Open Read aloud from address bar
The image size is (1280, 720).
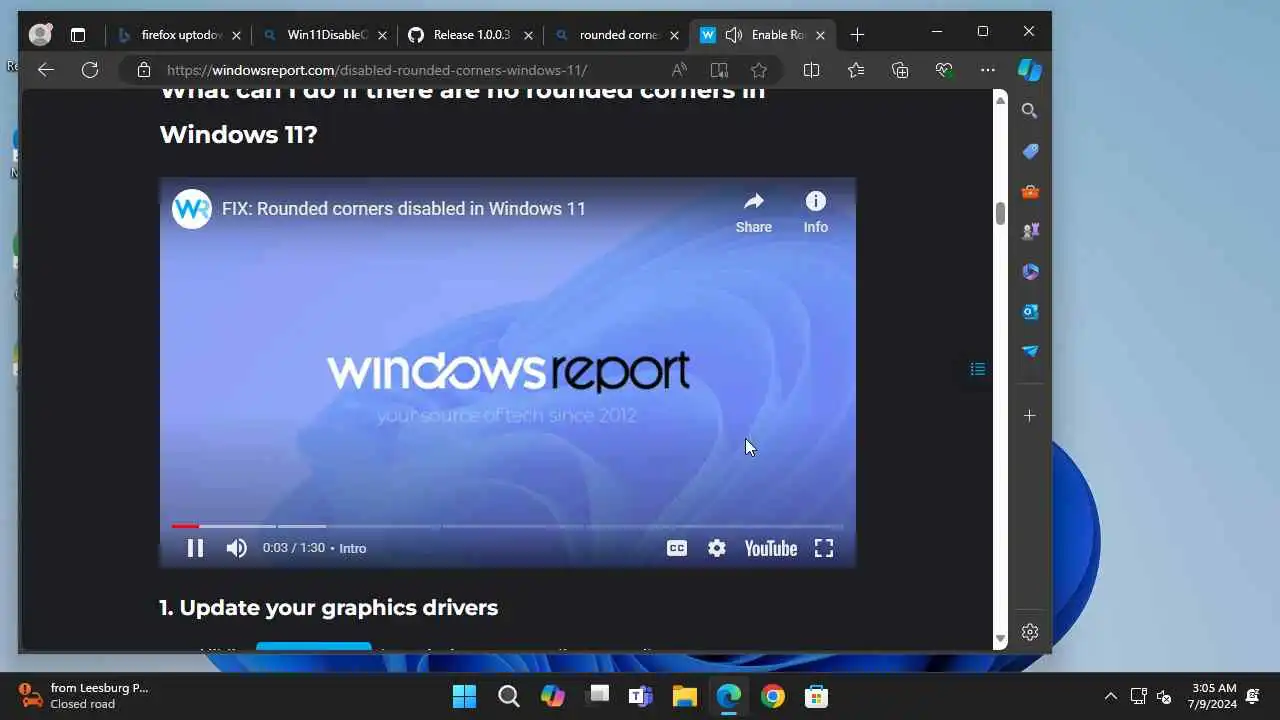(x=679, y=70)
